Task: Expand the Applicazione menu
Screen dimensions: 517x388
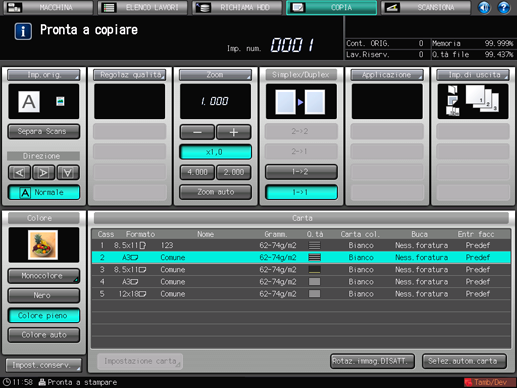Action: [387, 75]
